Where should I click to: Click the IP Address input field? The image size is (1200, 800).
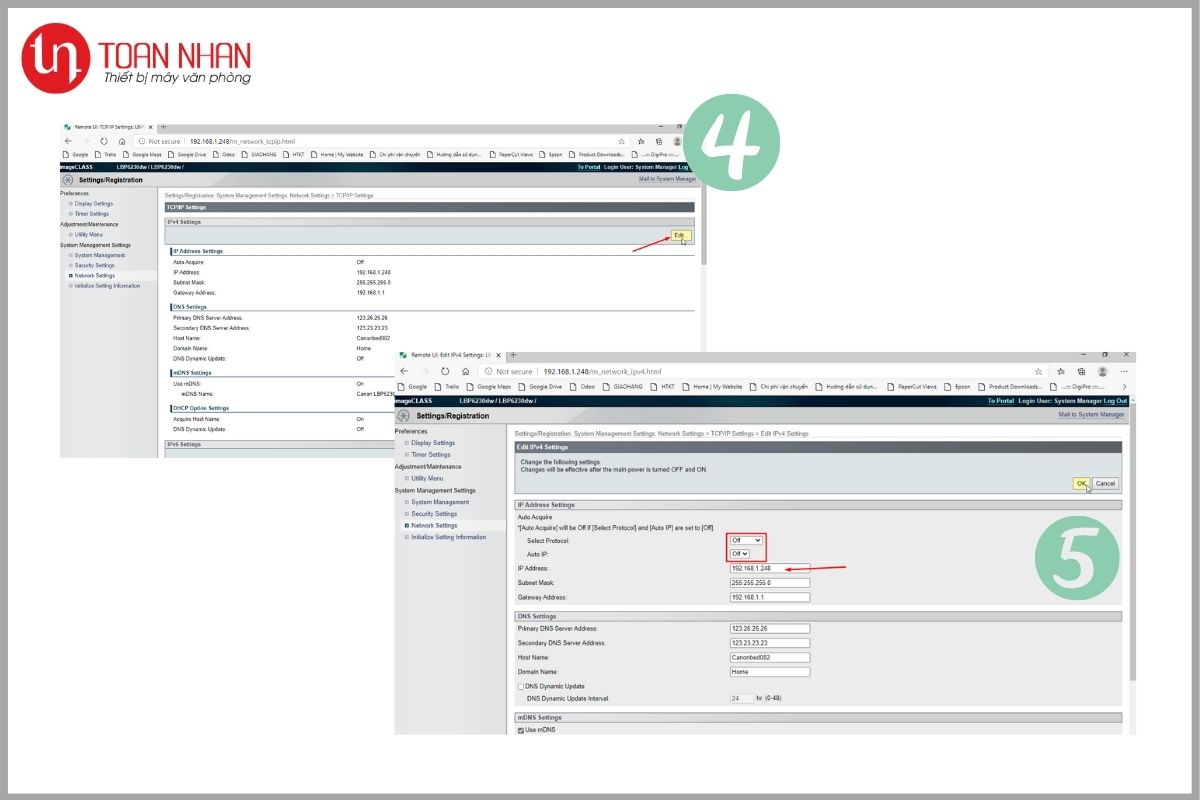(x=770, y=568)
